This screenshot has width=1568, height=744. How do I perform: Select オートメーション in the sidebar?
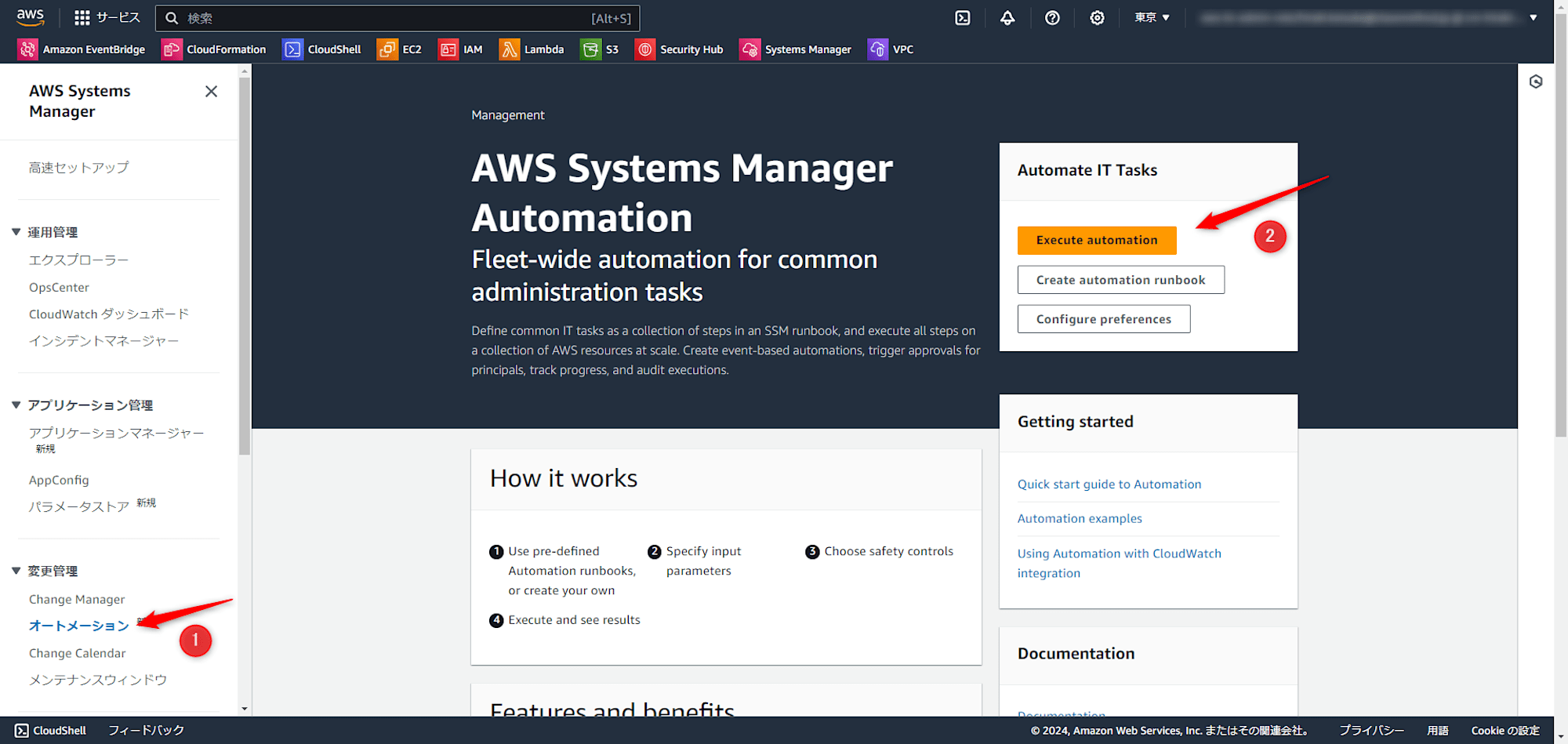click(x=79, y=626)
